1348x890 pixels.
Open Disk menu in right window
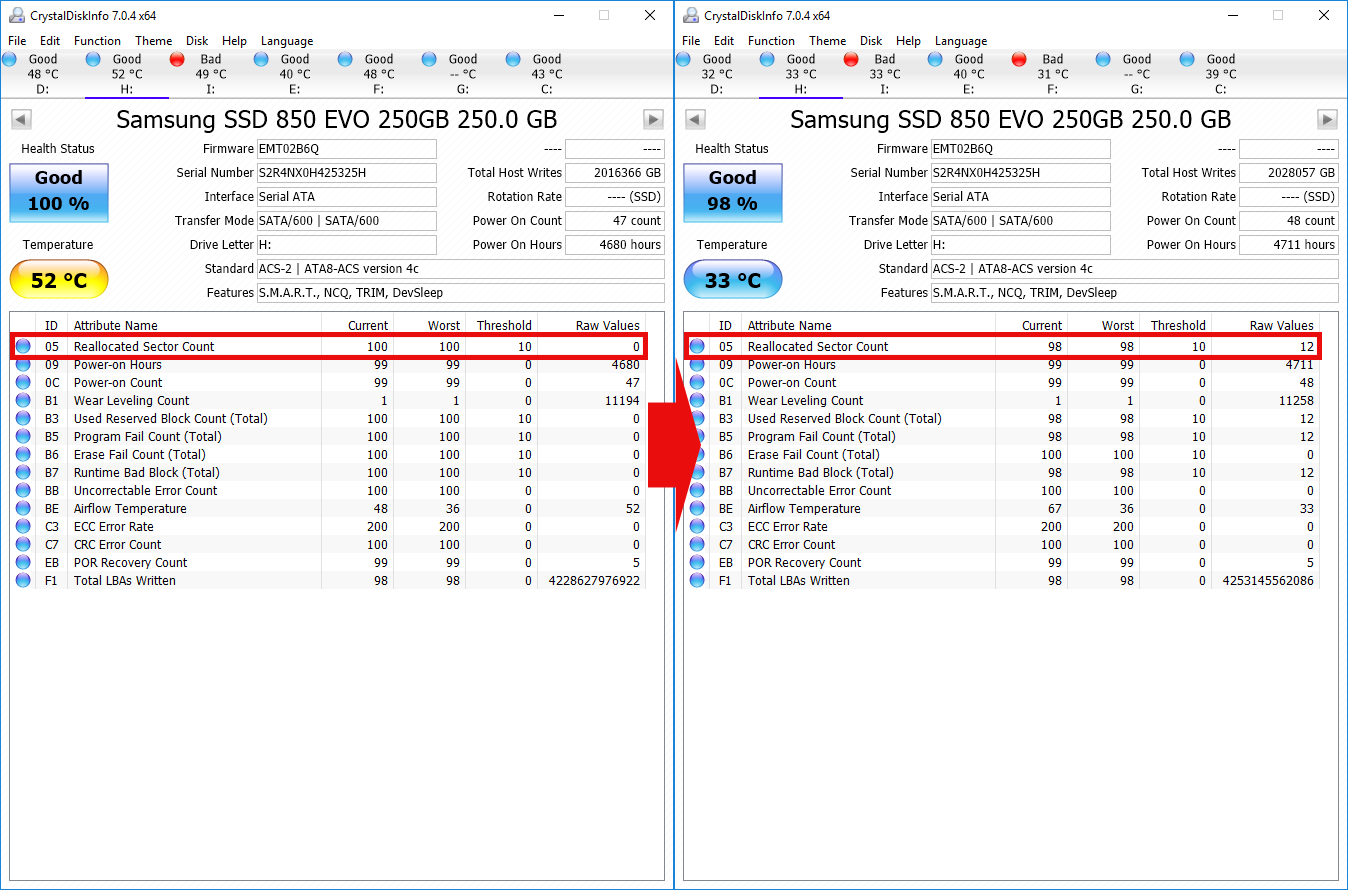(x=871, y=41)
